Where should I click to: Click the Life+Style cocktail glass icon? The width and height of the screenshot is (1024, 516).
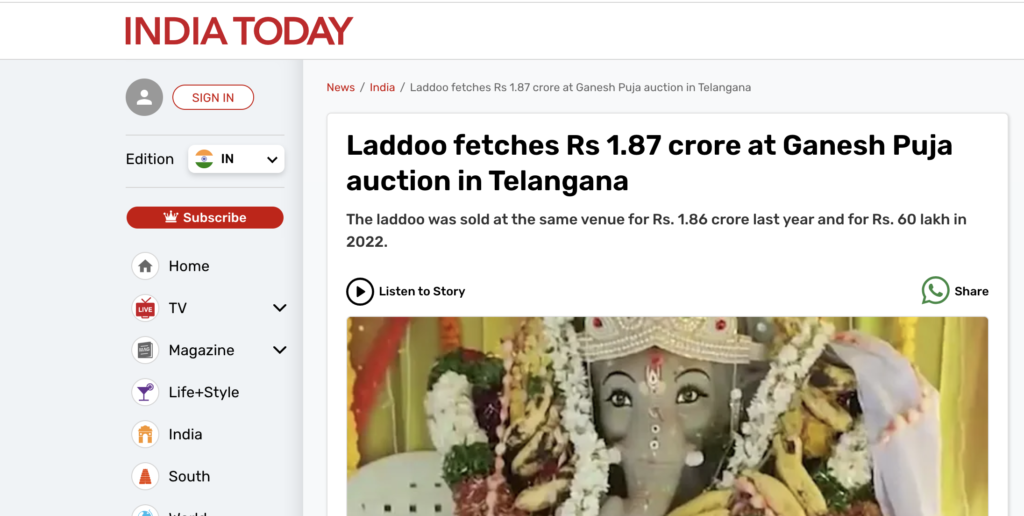point(145,392)
